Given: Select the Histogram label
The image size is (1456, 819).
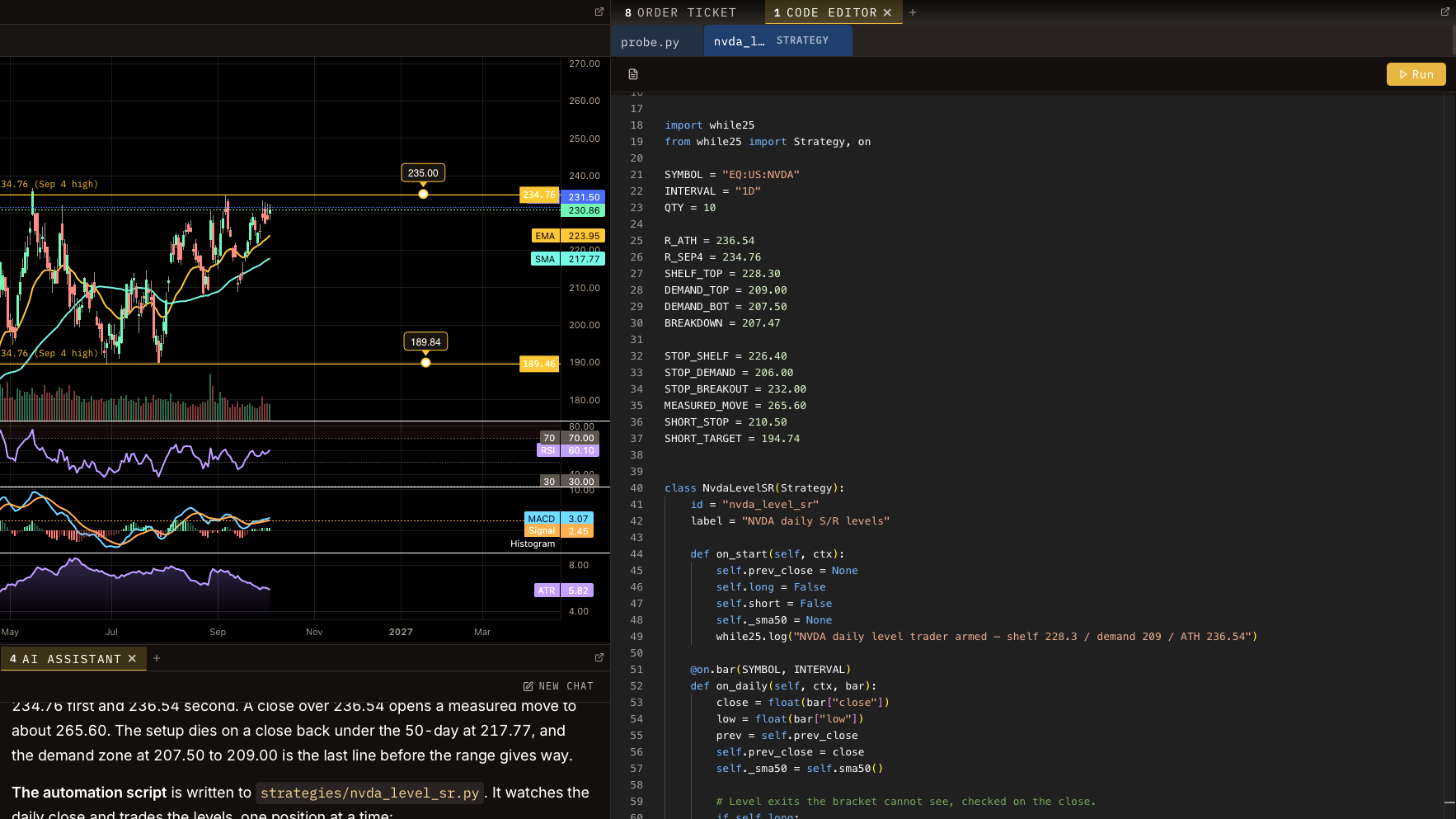Looking at the screenshot, I should (533, 544).
